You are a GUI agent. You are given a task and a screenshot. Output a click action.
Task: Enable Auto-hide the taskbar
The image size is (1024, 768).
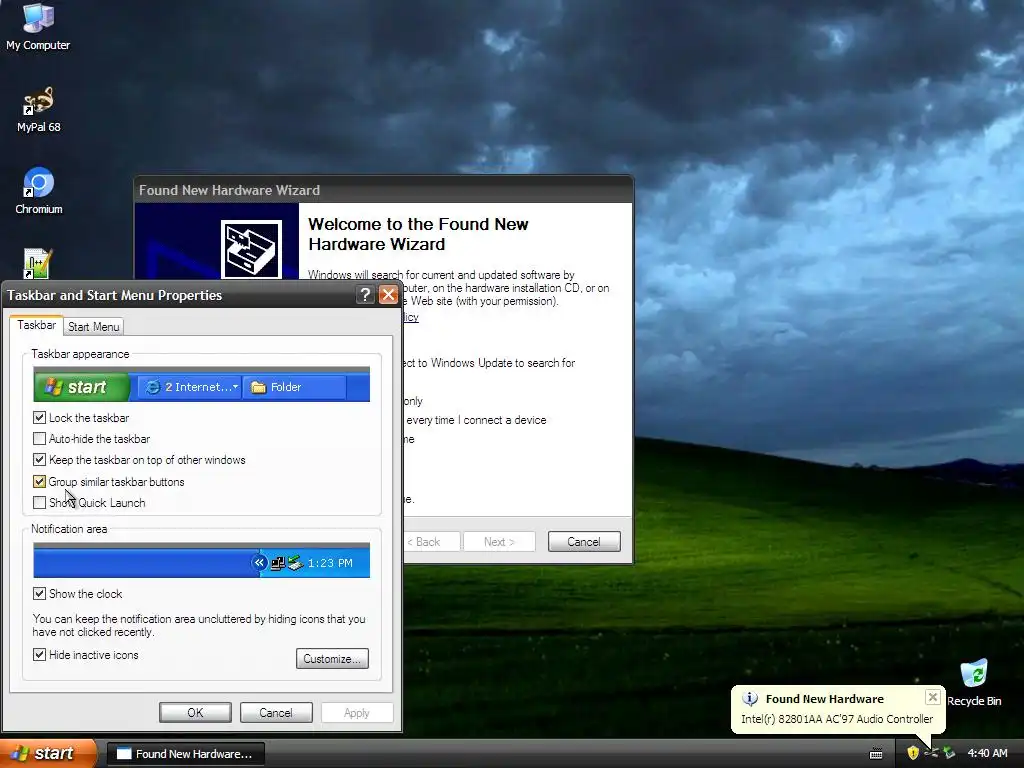coord(39,438)
